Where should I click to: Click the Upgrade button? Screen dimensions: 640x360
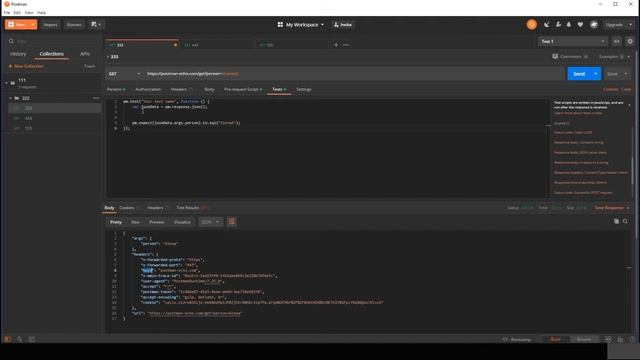point(614,24)
